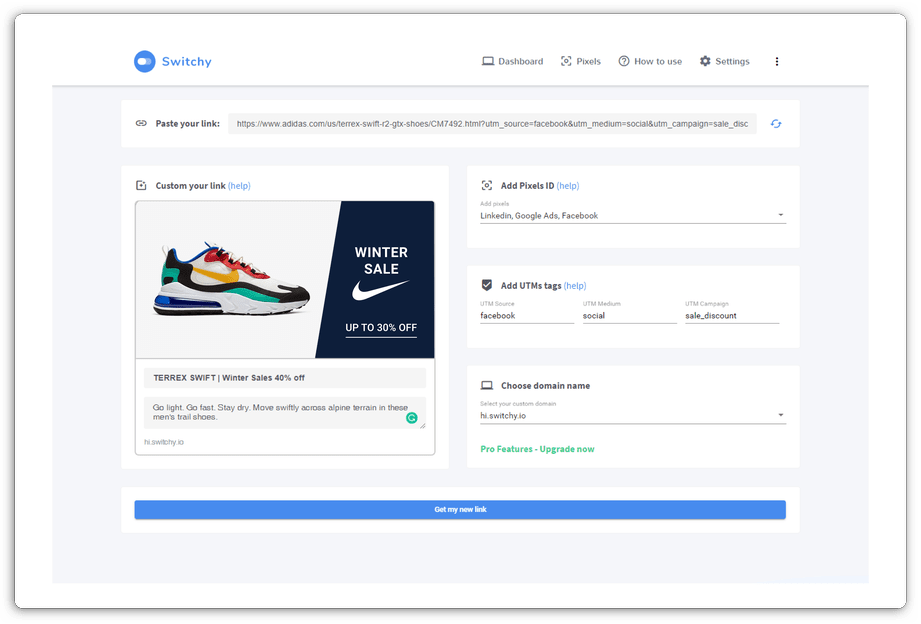
Task: Click the chain link icon beside Paste your link
Action: tap(141, 123)
